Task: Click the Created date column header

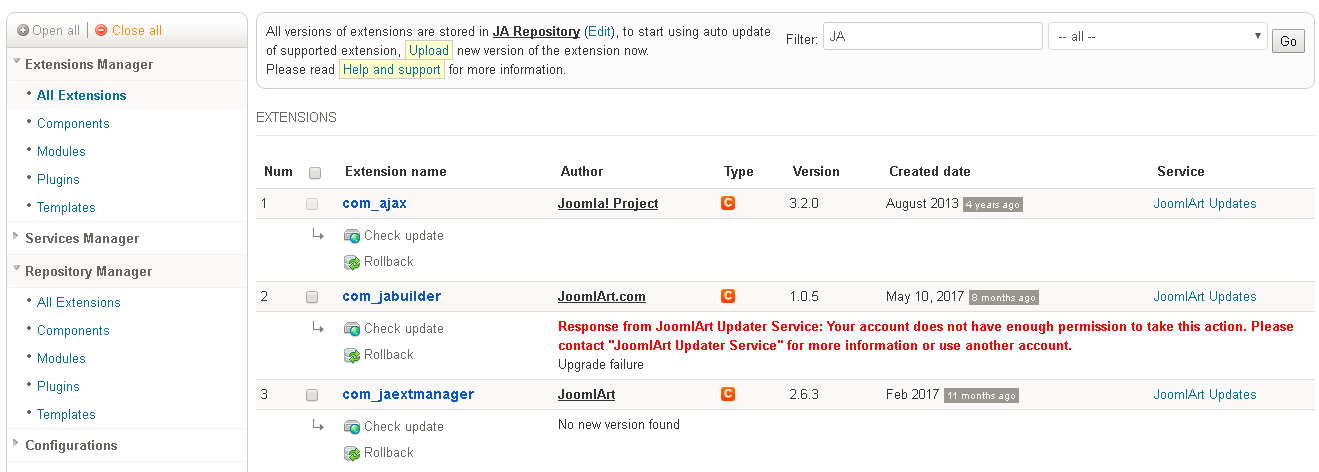Action: point(930,171)
